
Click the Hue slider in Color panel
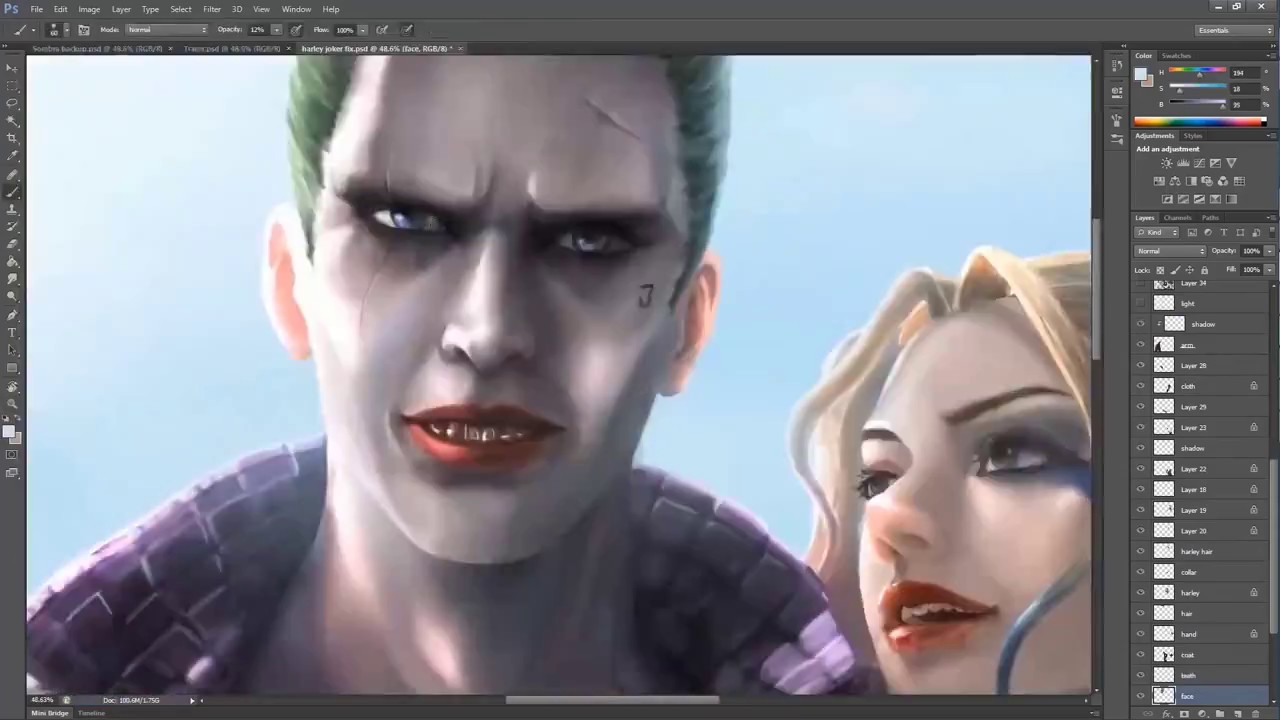(1197, 73)
